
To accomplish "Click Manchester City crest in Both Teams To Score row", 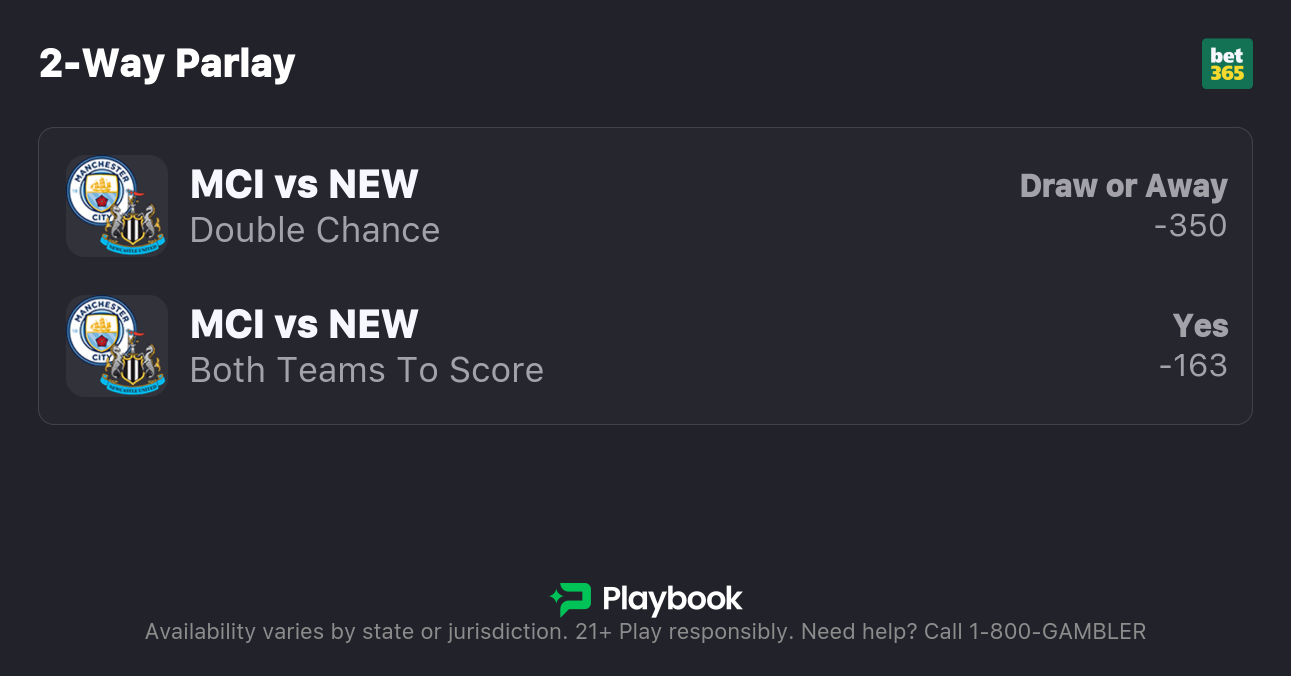I will [100, 326].
